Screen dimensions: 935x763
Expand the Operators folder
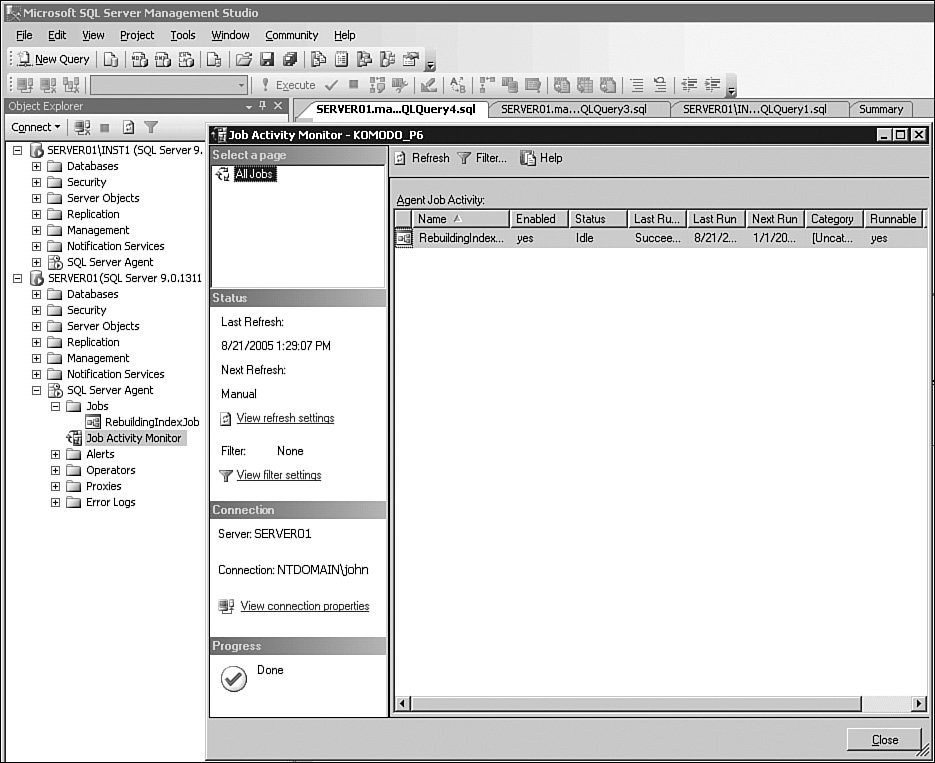click(55, 470)
